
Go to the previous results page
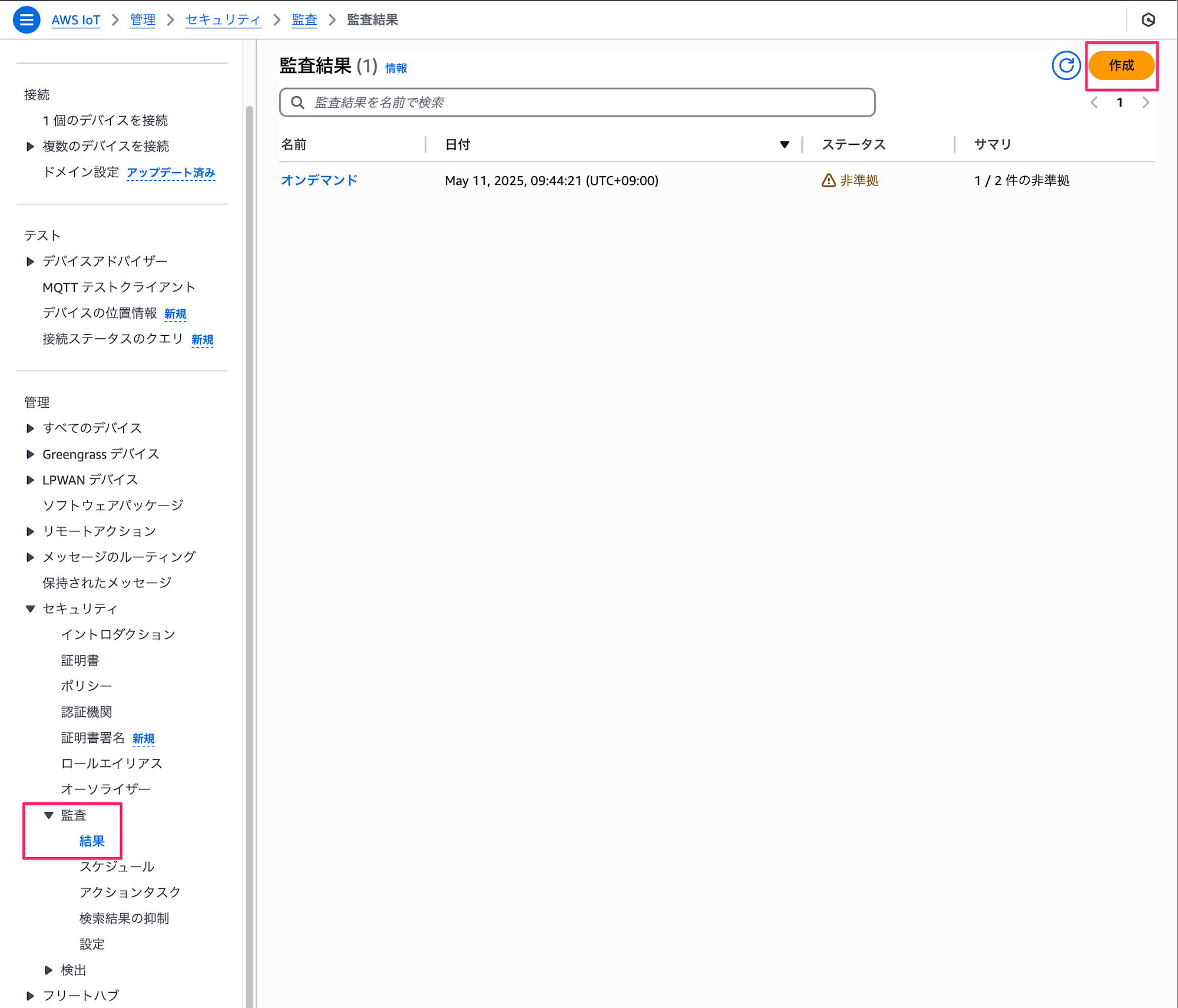(x=1094, y=103)
